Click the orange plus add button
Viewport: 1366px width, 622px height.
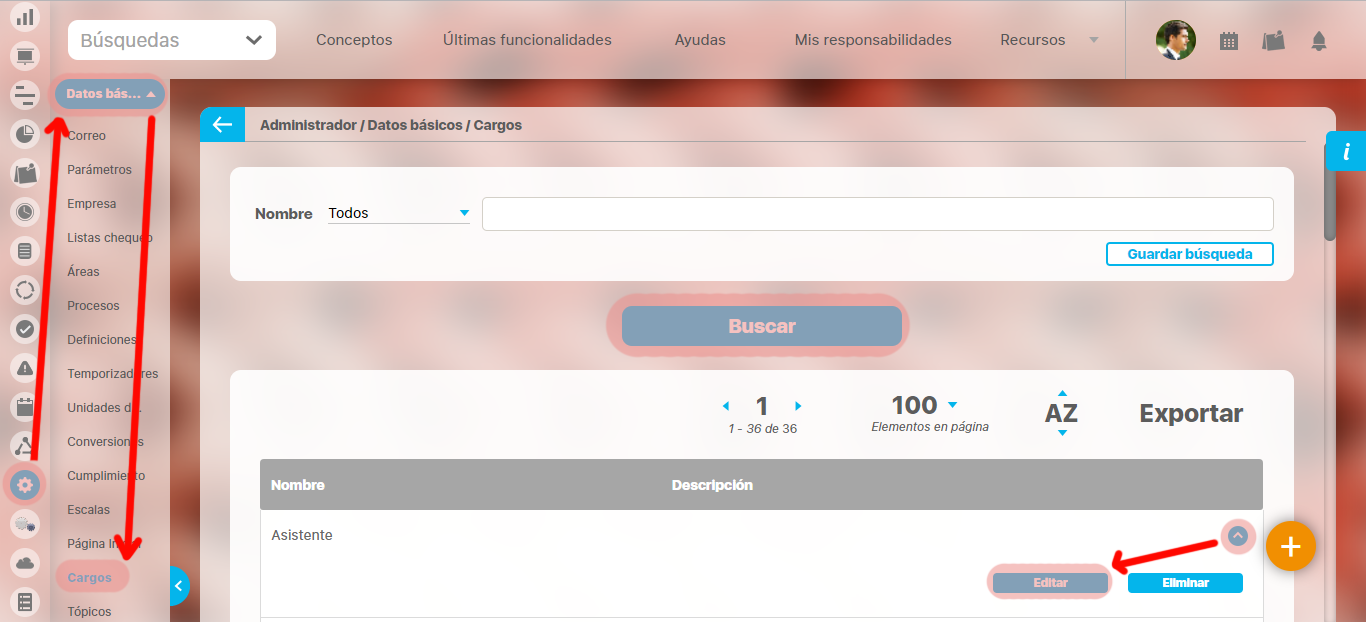[x=1290, y=547]
